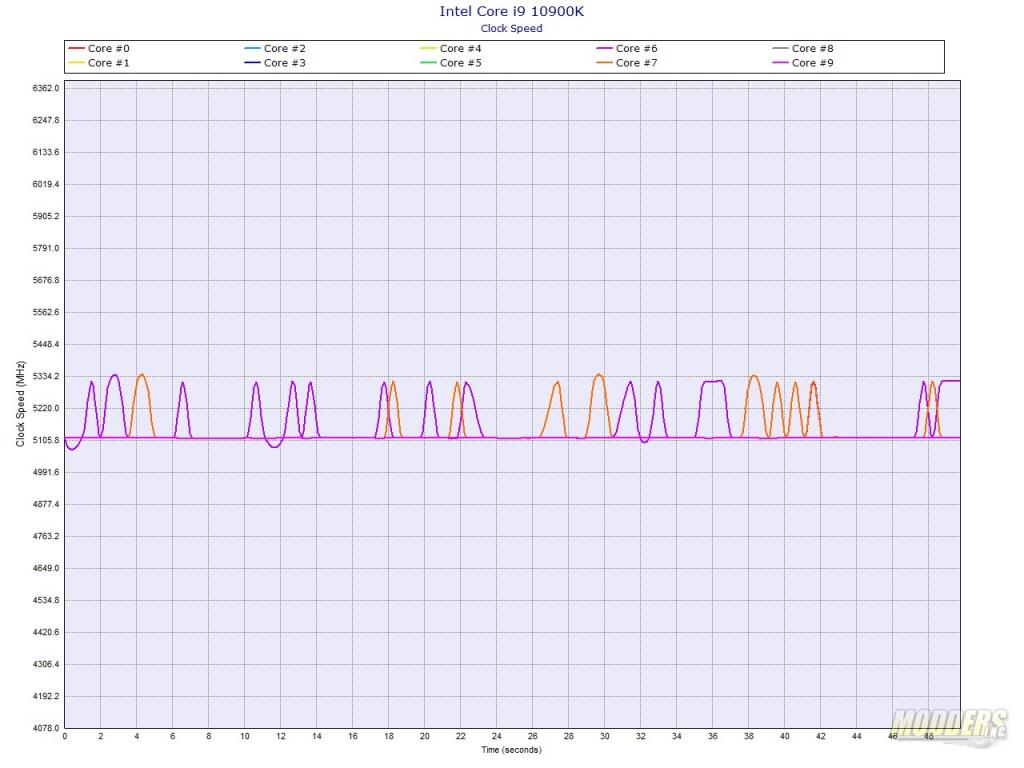Click the red Core #0 legend line
This screenshot has height=768, width=1024.
[76, 48]
